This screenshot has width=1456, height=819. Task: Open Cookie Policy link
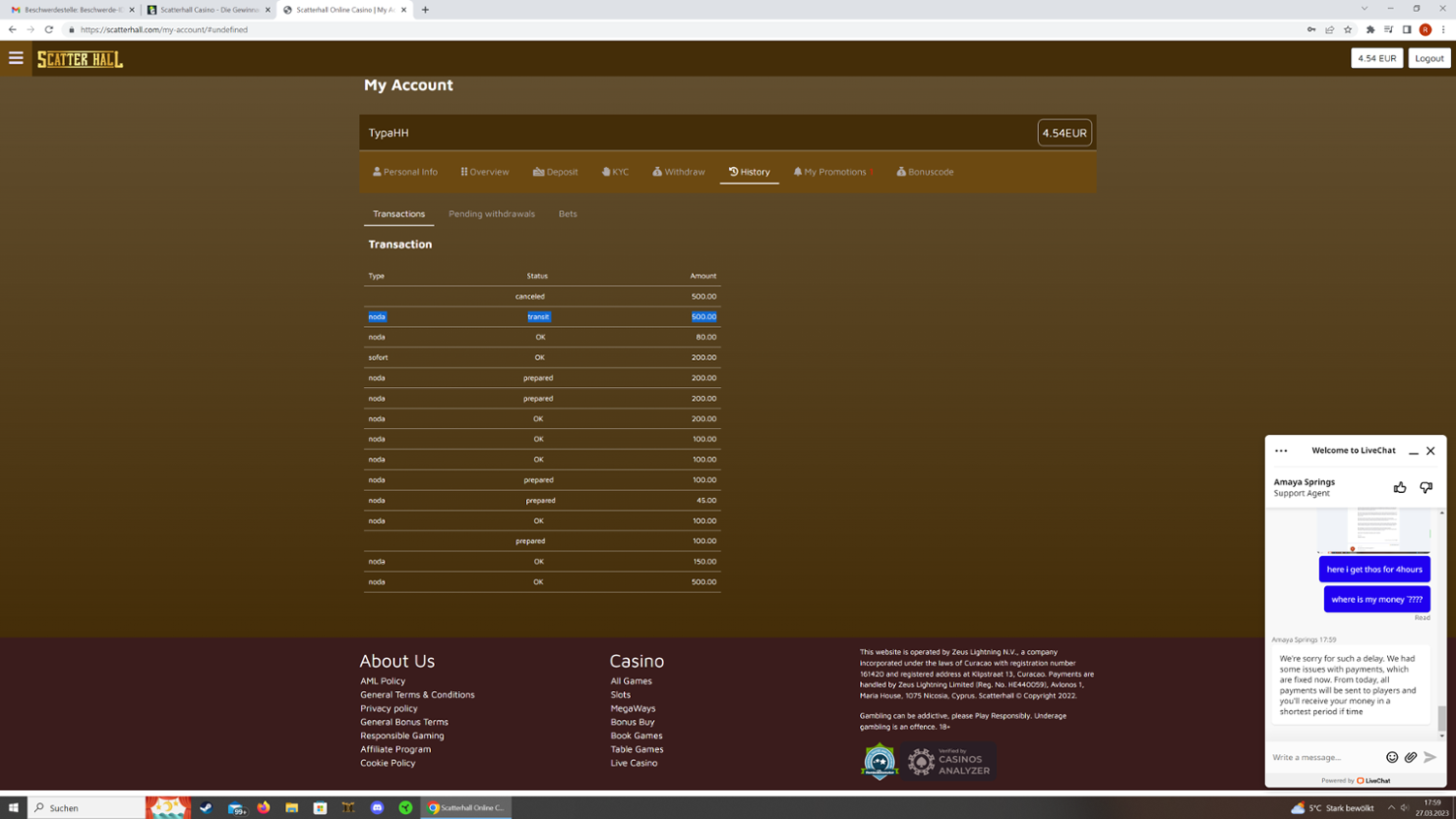387,763
